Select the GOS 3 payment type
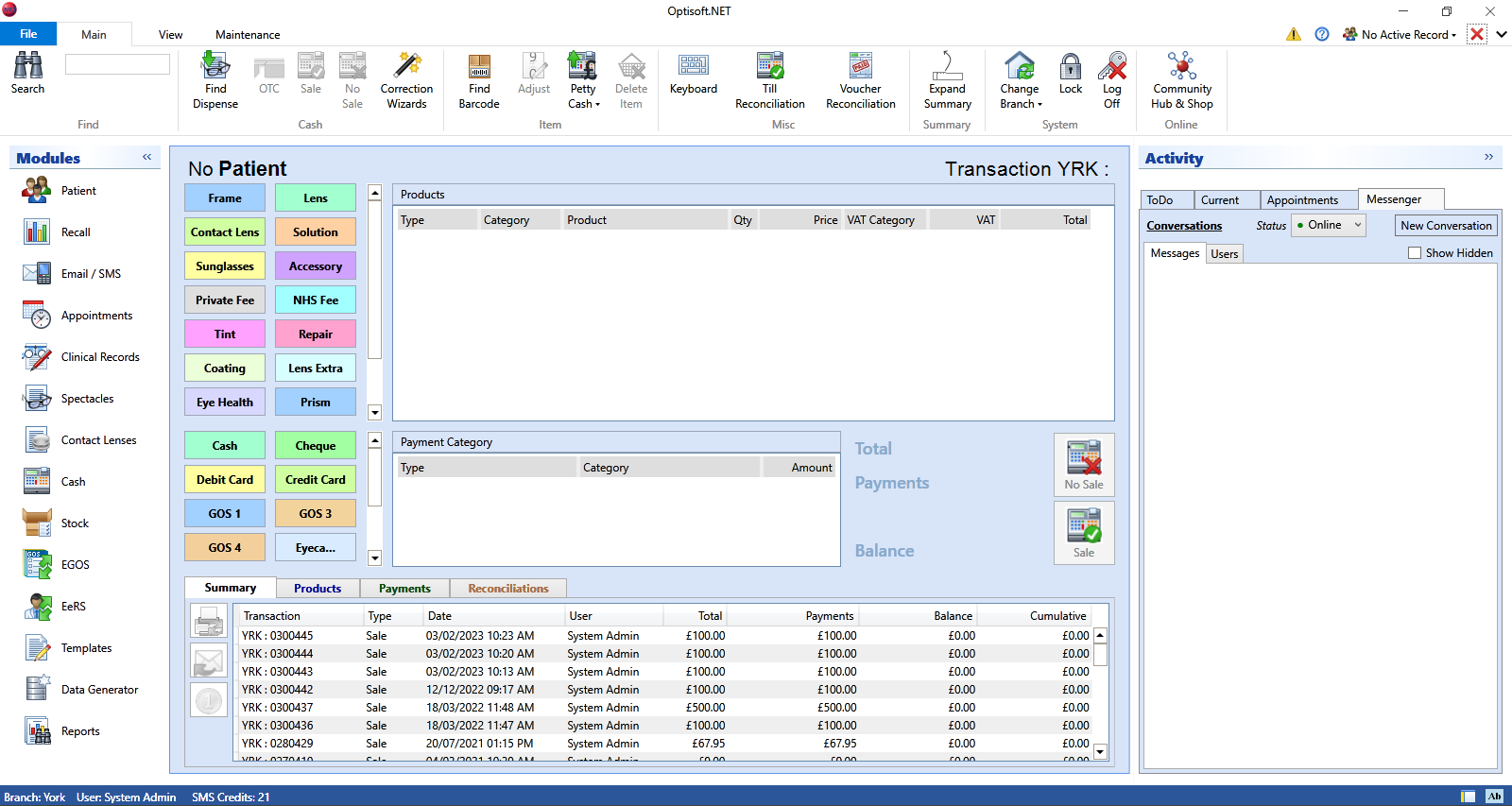 point(316,514)
